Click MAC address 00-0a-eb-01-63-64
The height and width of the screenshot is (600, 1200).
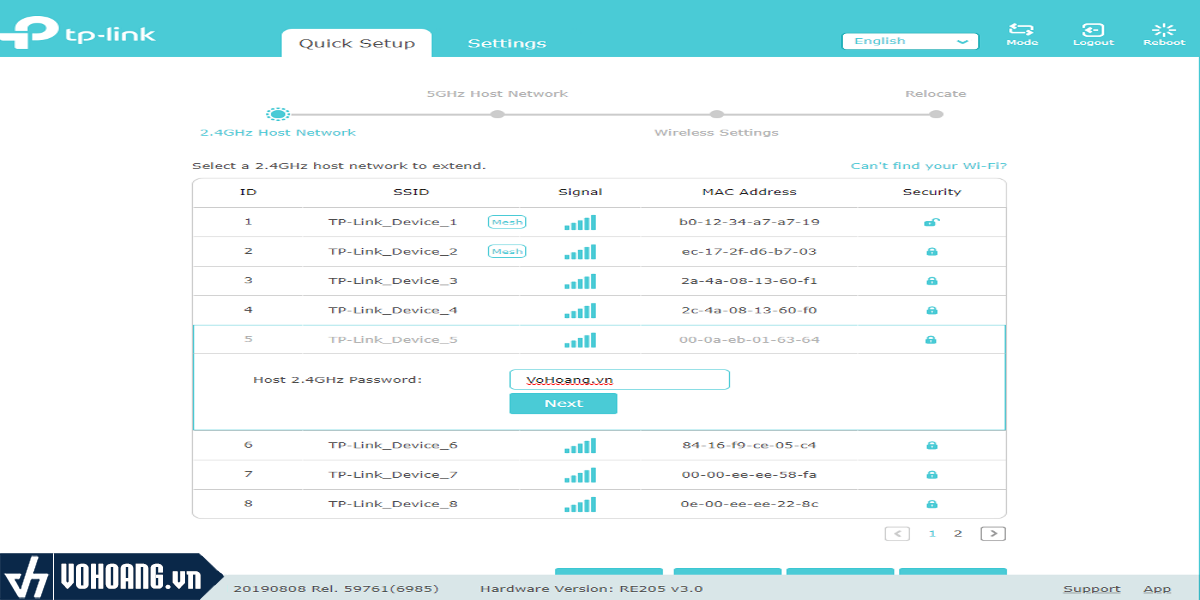749,340
